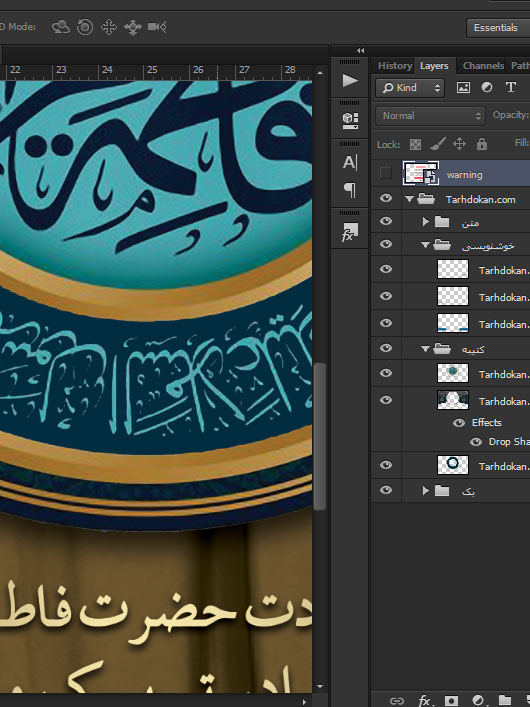This screenshot has height=707, width=530.
Task: Create new group folder icon at bottom
Action: [x=505, y=700]
